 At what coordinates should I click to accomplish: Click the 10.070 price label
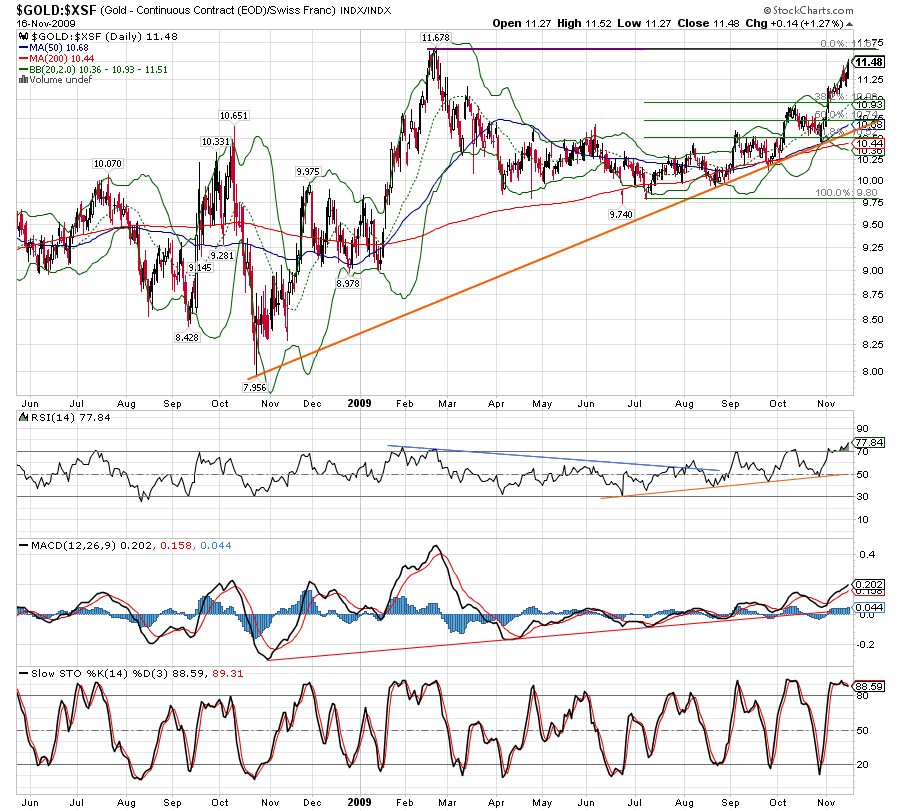point(108,164)
